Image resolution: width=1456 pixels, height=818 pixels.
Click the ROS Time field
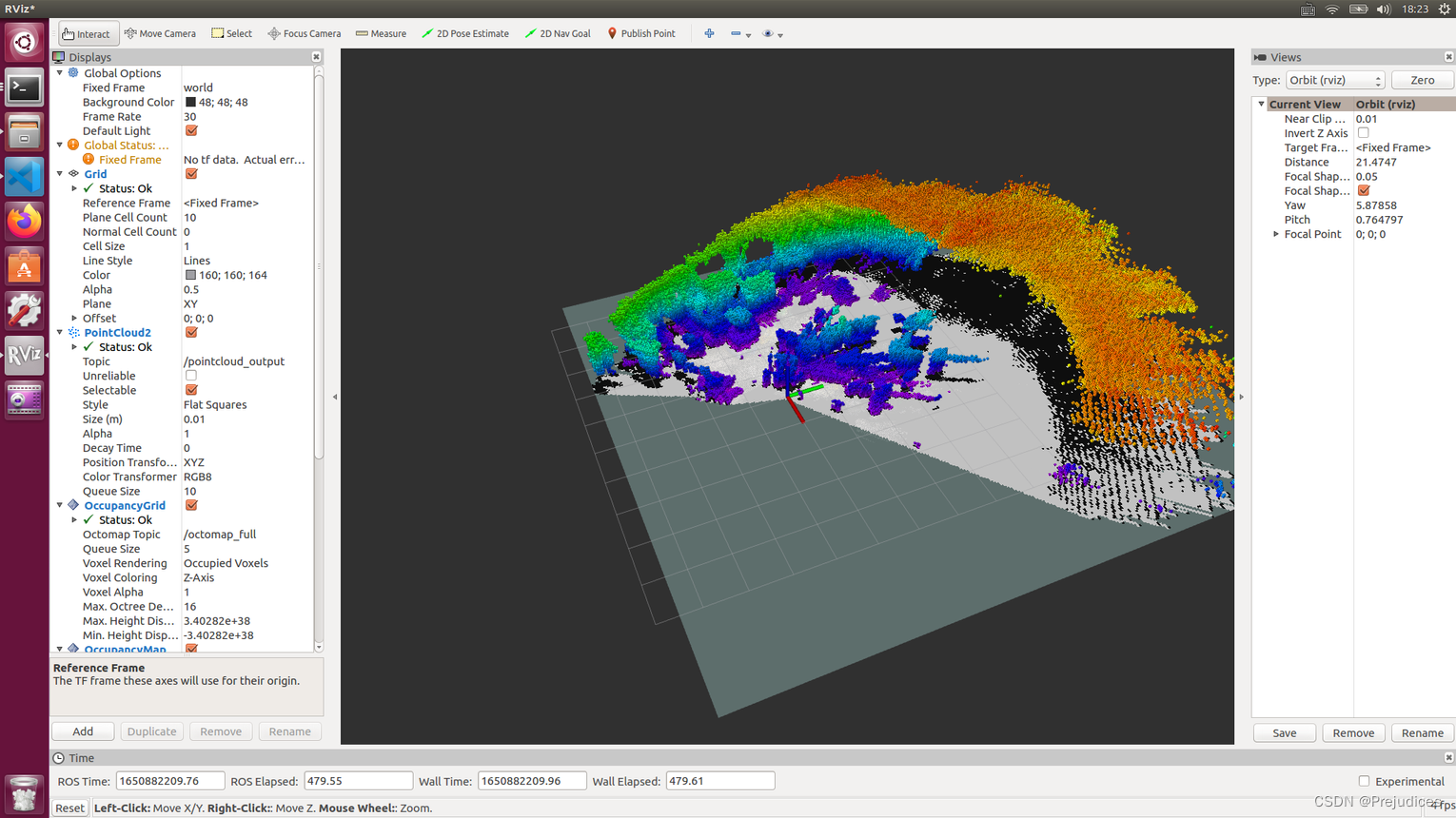[169, 781]
